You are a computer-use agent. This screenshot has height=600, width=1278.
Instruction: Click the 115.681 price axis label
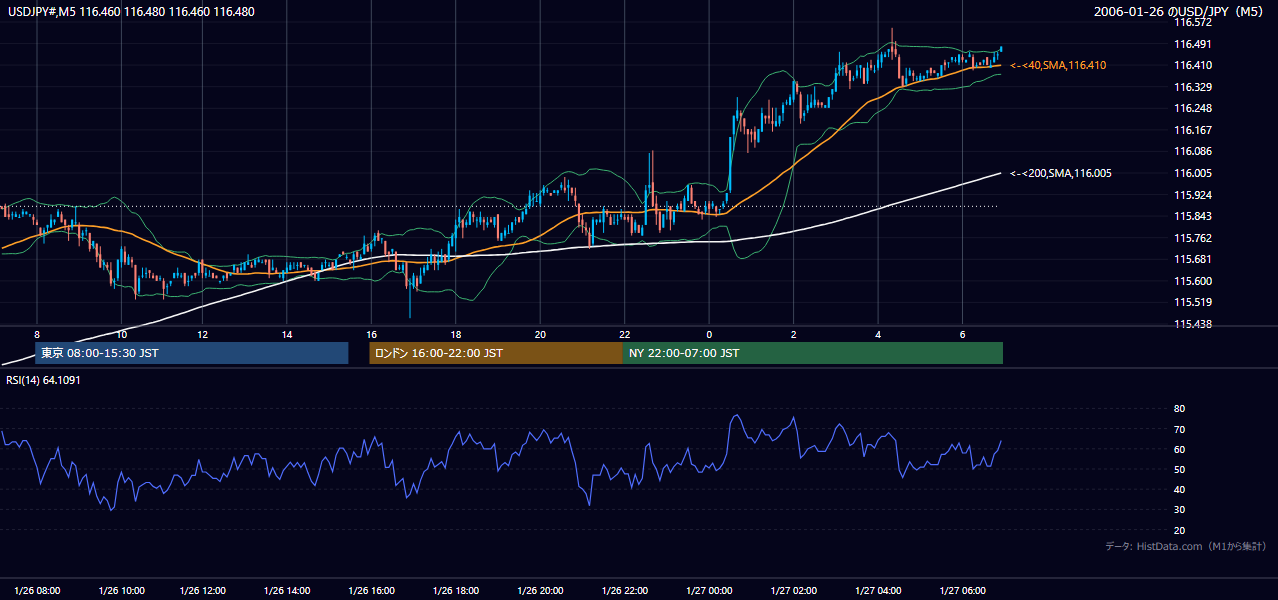pos(1191,259)
